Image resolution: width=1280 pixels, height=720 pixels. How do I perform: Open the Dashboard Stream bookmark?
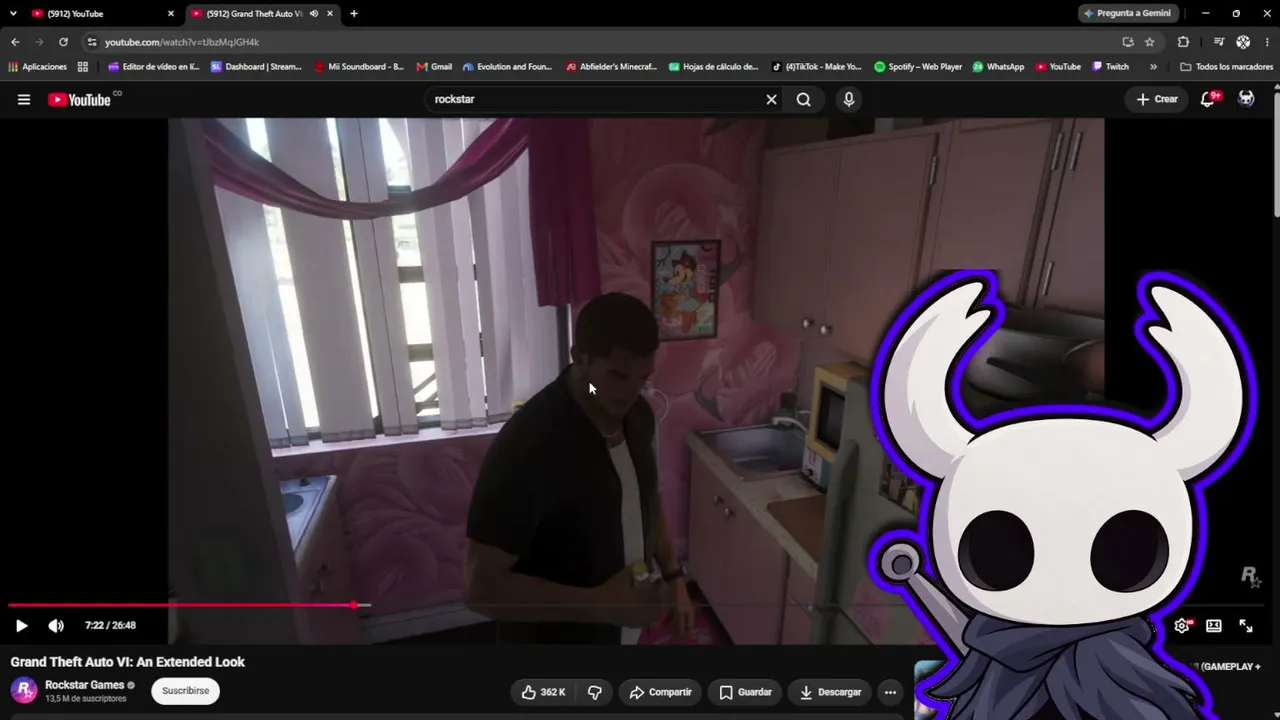click(256, 67)
